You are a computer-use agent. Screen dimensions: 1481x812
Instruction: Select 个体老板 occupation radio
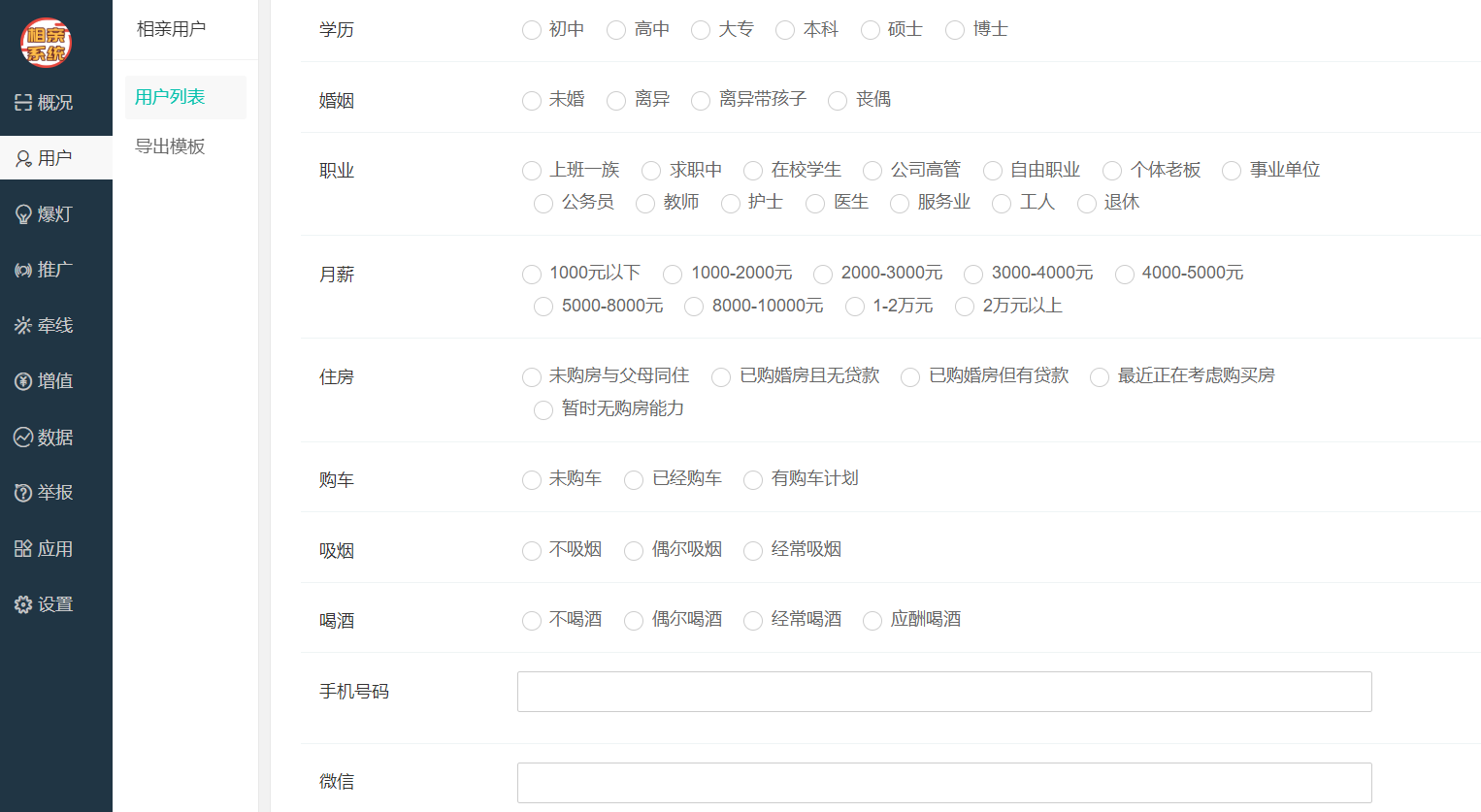click(x=1112, y=171)
